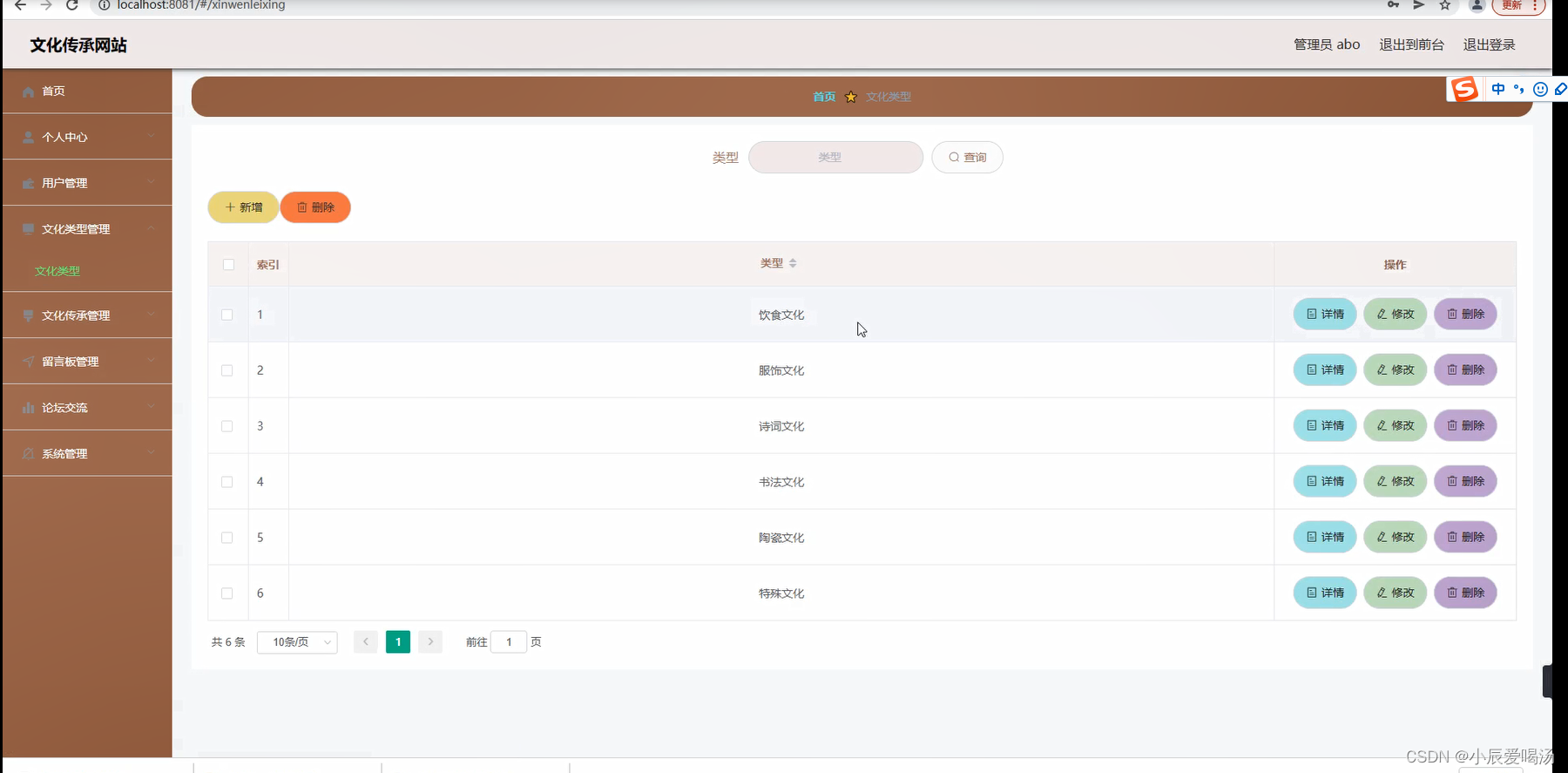1568x773 pixels.
Task: Click the browser profile avatar icon
Action: (1477, 5)
